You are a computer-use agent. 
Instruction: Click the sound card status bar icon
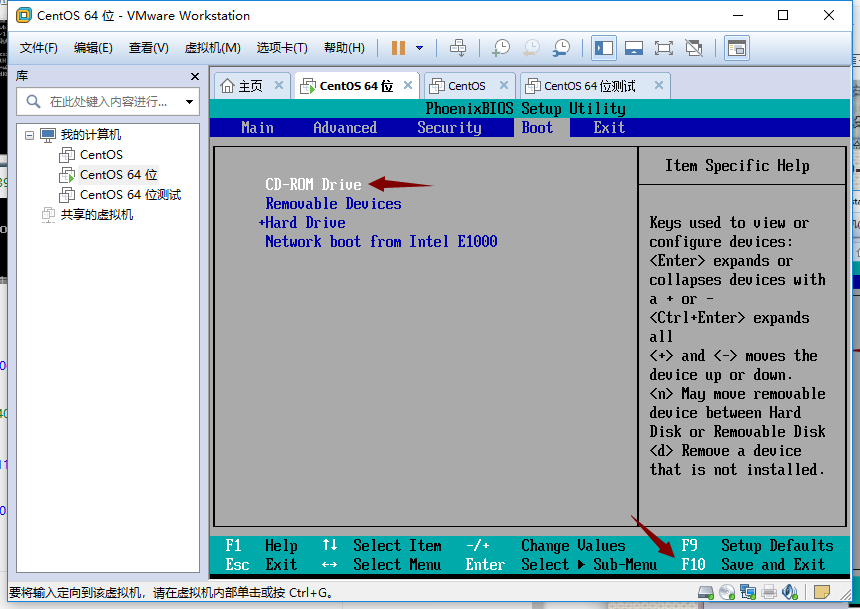(790, 592)
